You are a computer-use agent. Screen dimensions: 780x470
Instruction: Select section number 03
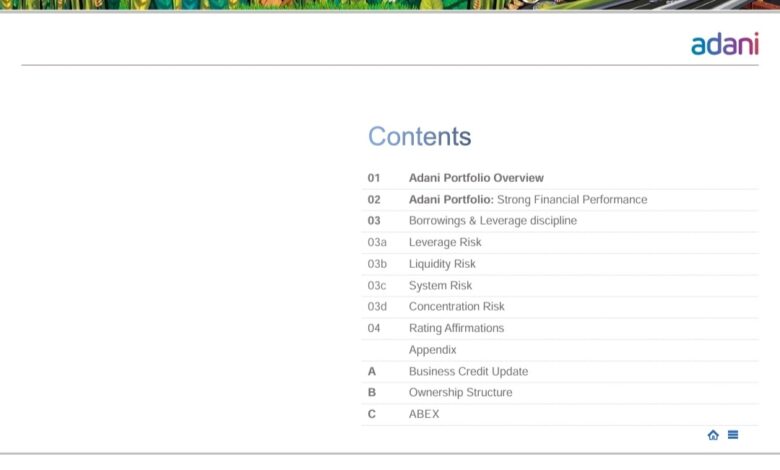point(374,221)
